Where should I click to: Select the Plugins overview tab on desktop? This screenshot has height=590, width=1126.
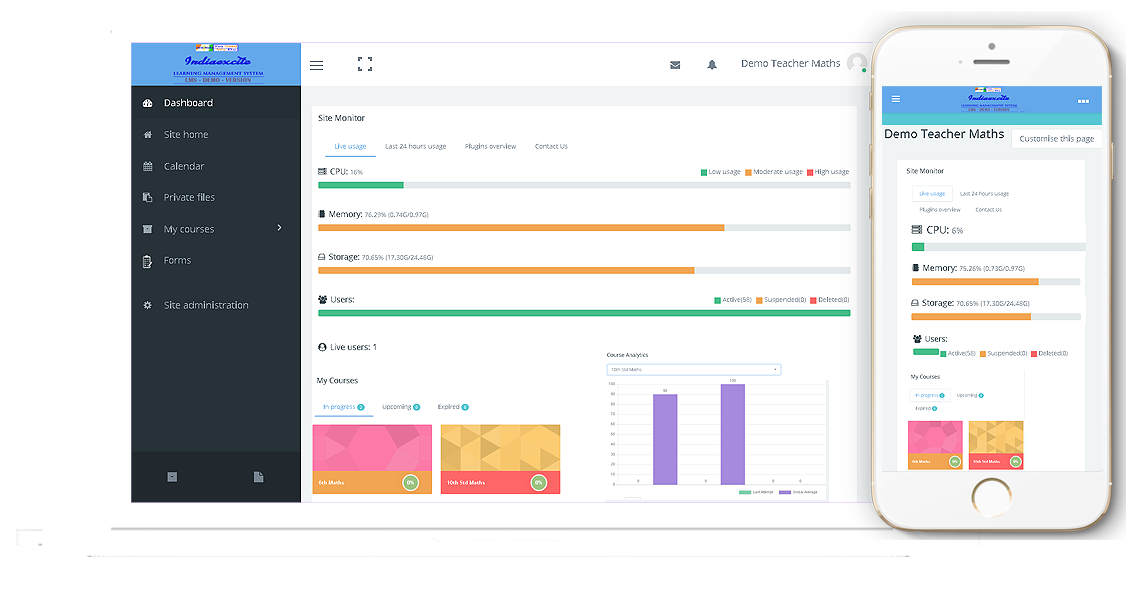[x=490, y=147]
